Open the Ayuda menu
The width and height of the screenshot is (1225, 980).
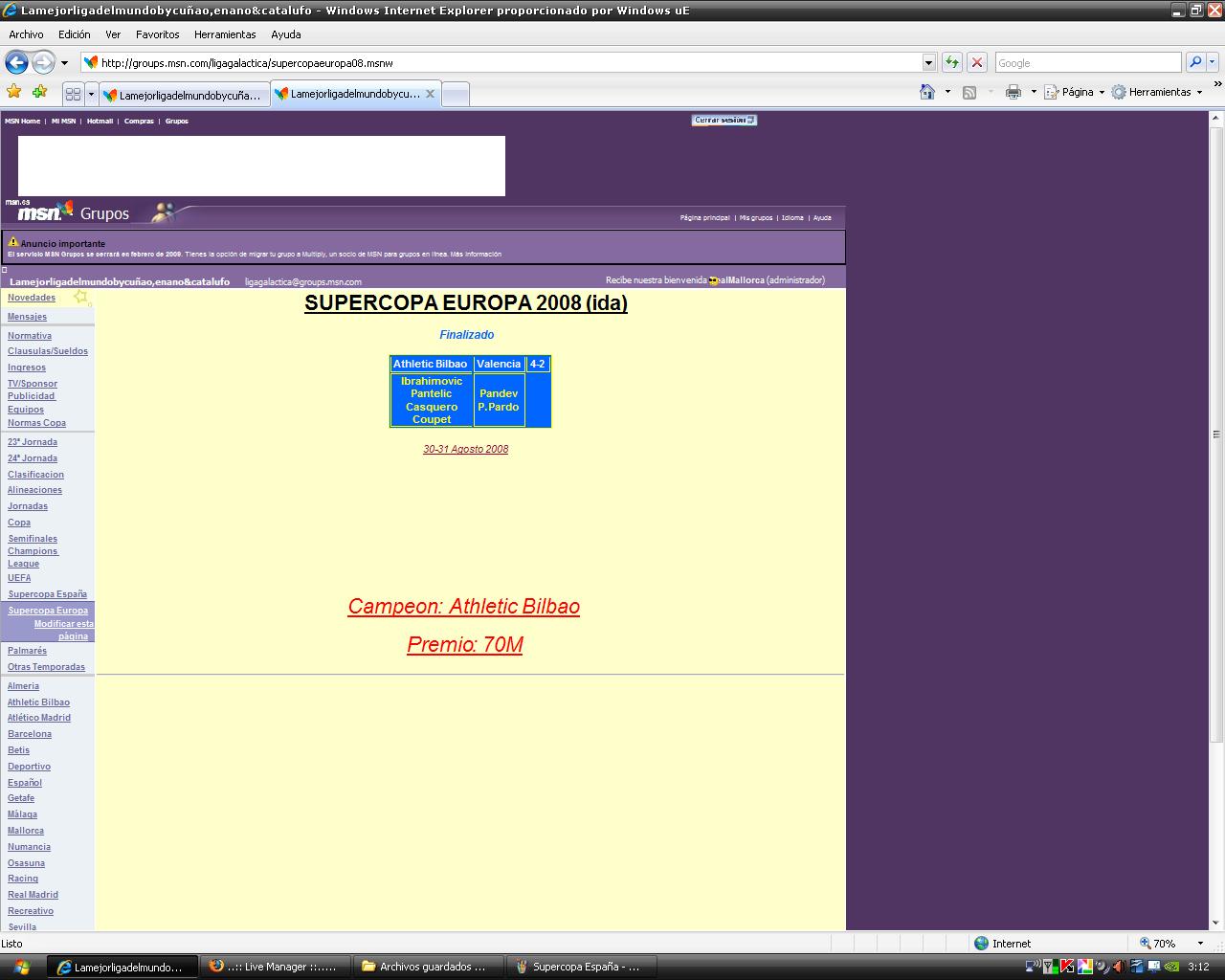pyautogui.click(x=285, y=34)
